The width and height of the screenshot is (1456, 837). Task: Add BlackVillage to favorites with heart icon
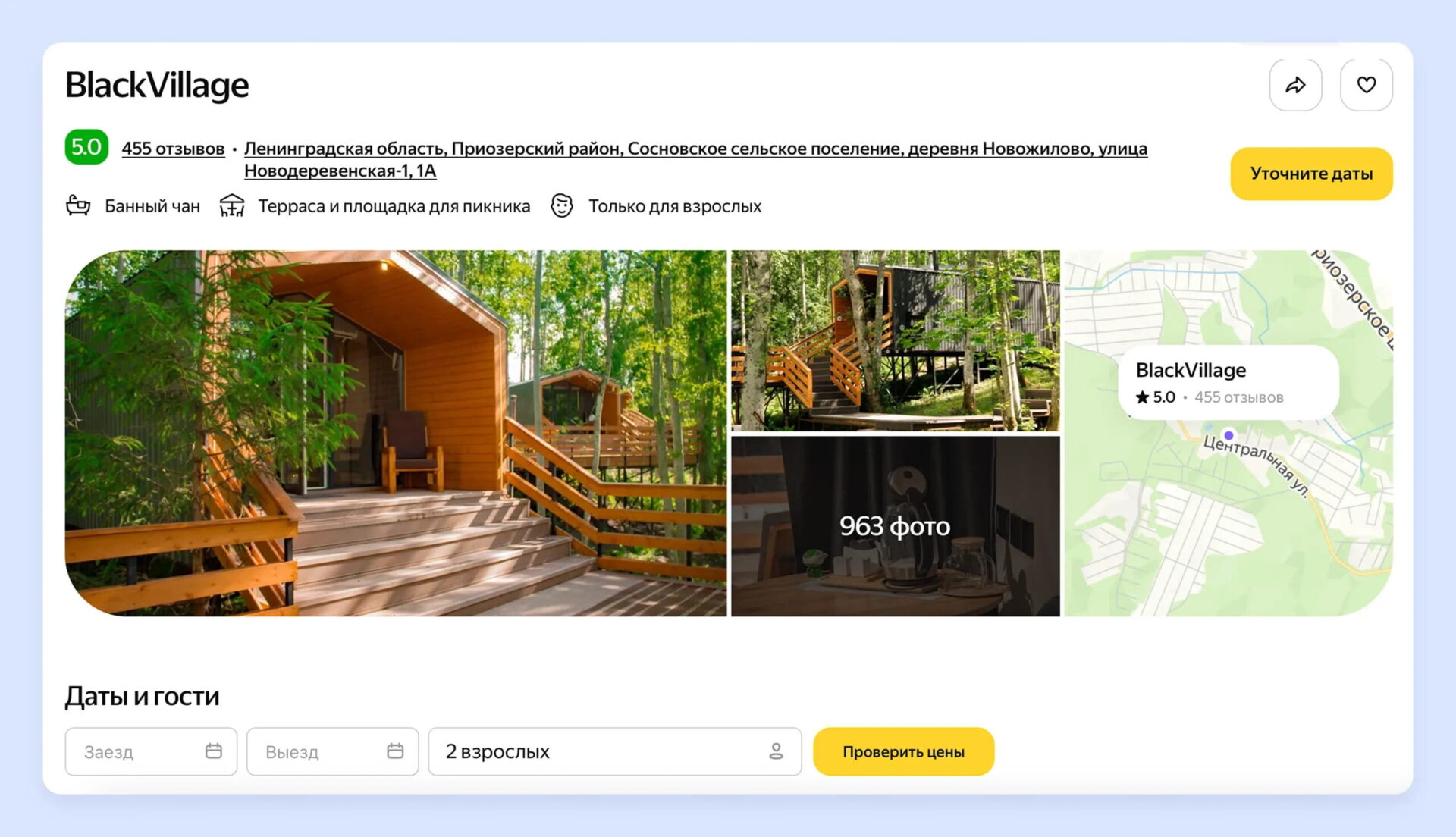tap(1366, 85)
